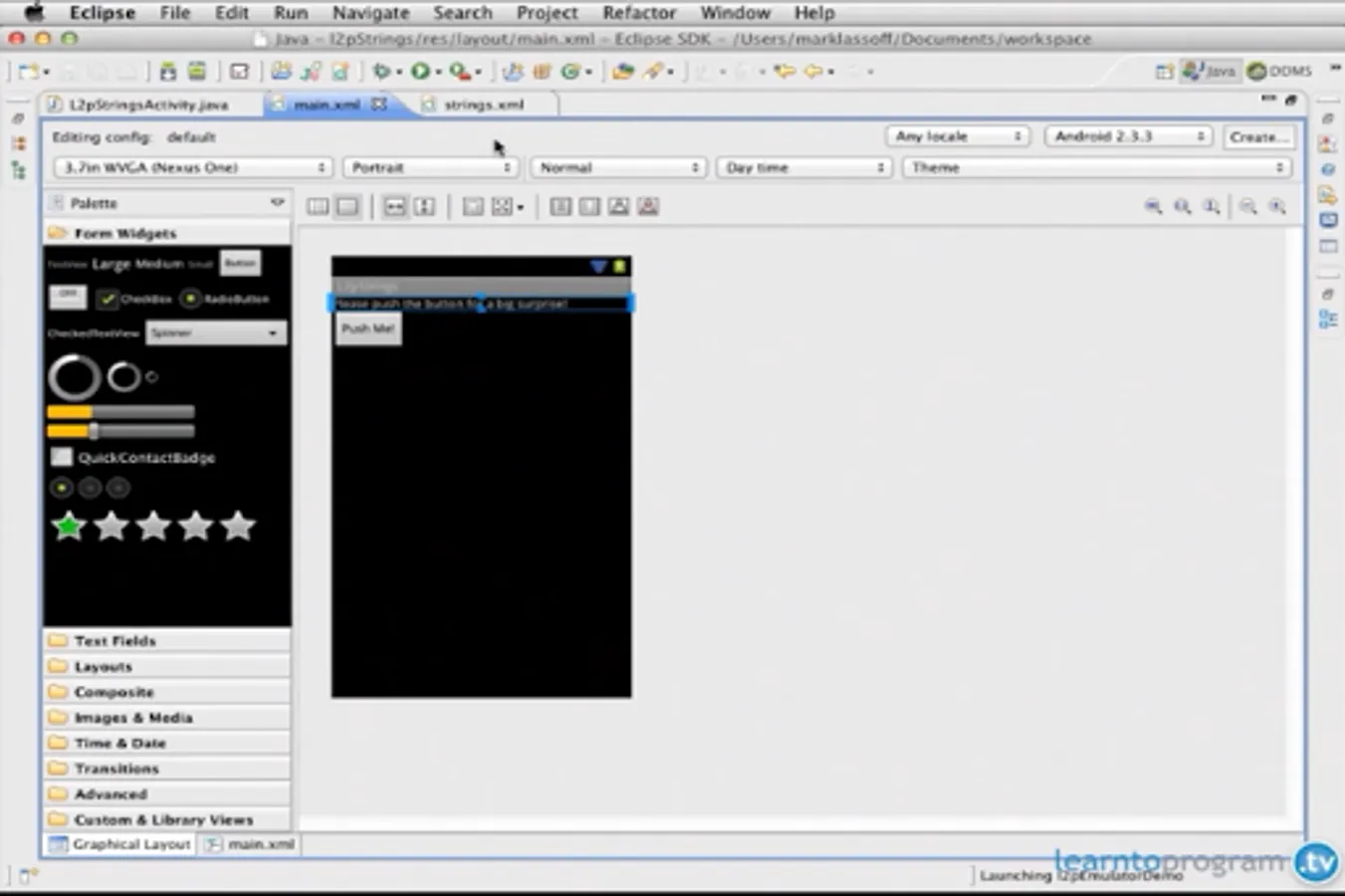Open the Navigate menu
The width and height of the screenshot is (1345, 896).
point(370,13)
